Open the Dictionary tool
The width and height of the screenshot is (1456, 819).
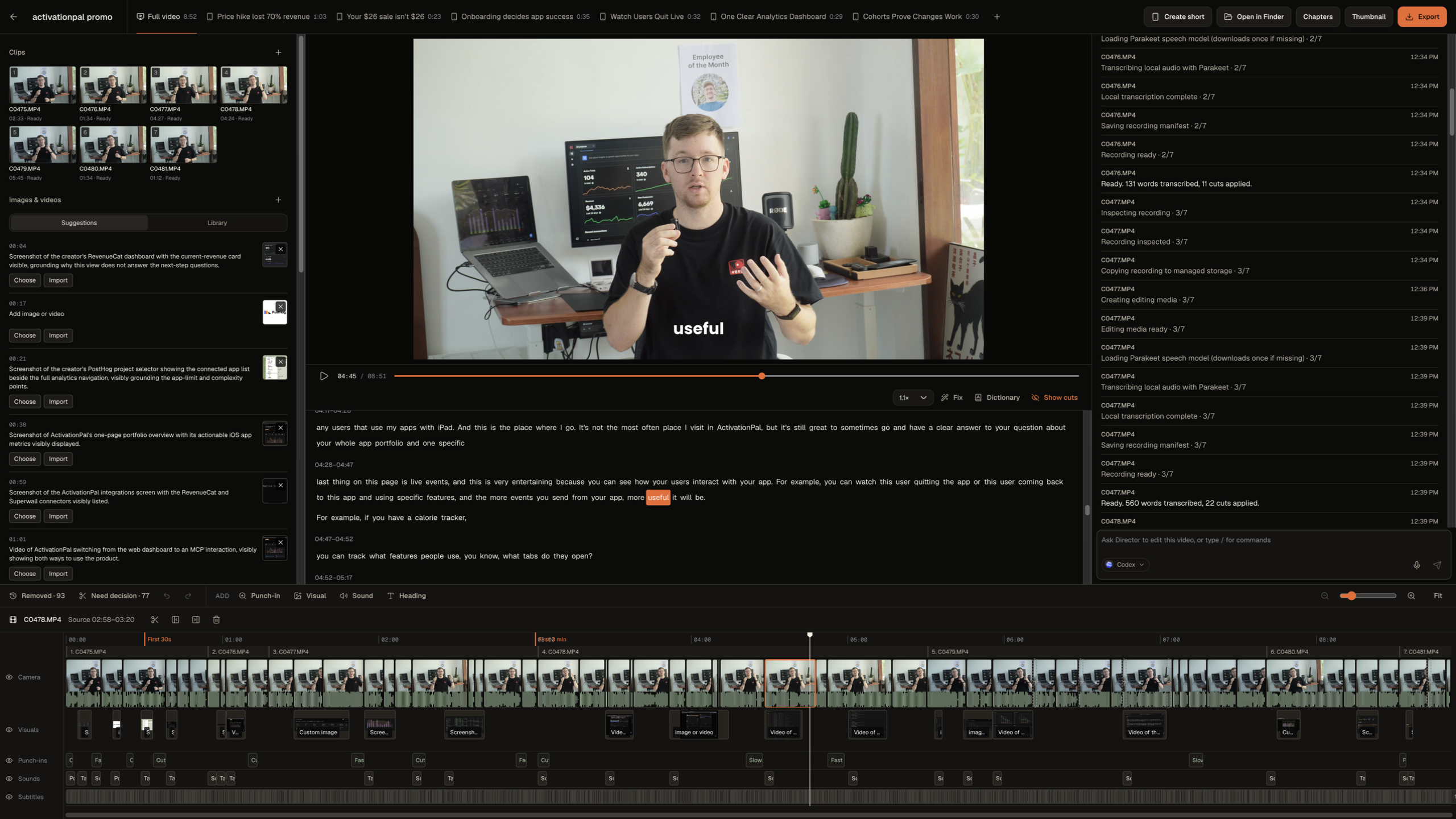(x=997, y=398)
